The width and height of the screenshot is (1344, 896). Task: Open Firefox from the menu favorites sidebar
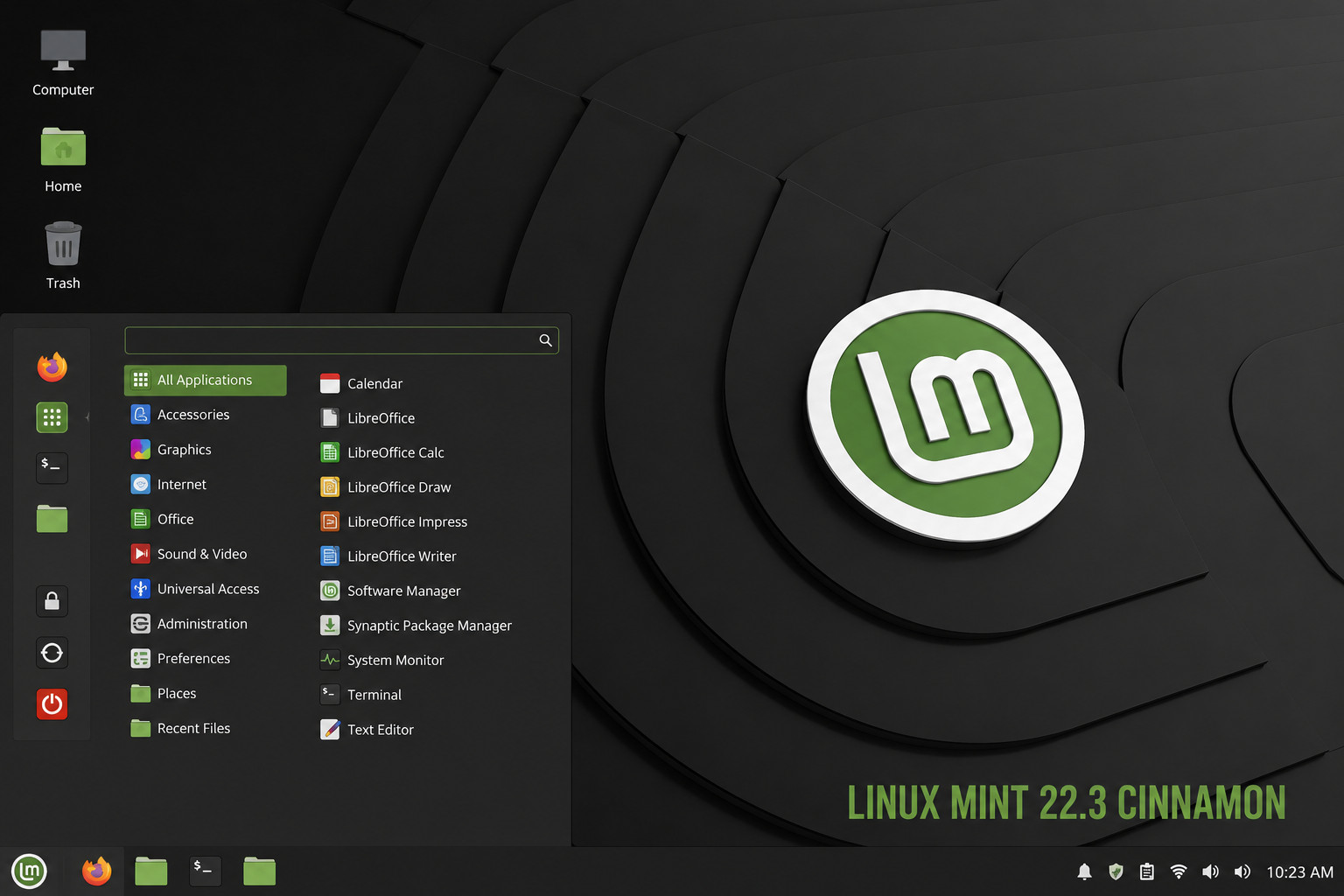click(x=52, y=367)
